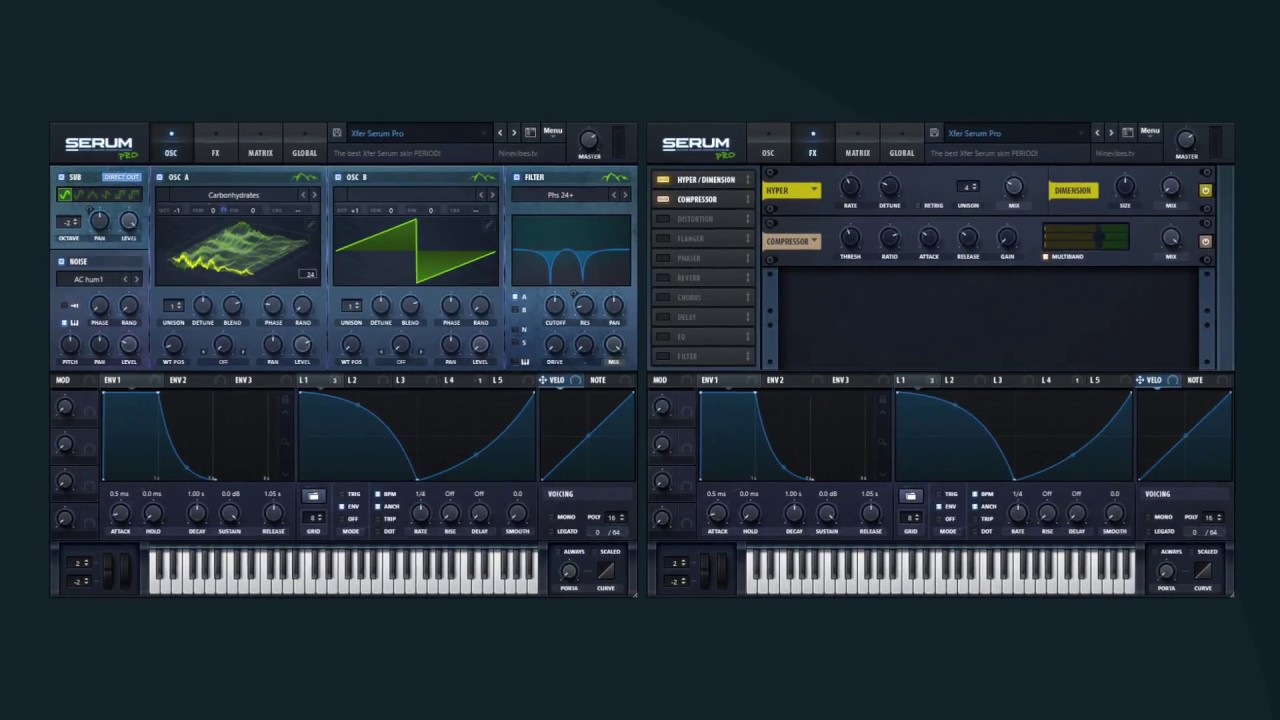Toggle the NOISE oscillator enable box
Screen dimensions: 1280x720
pos(61,261)
